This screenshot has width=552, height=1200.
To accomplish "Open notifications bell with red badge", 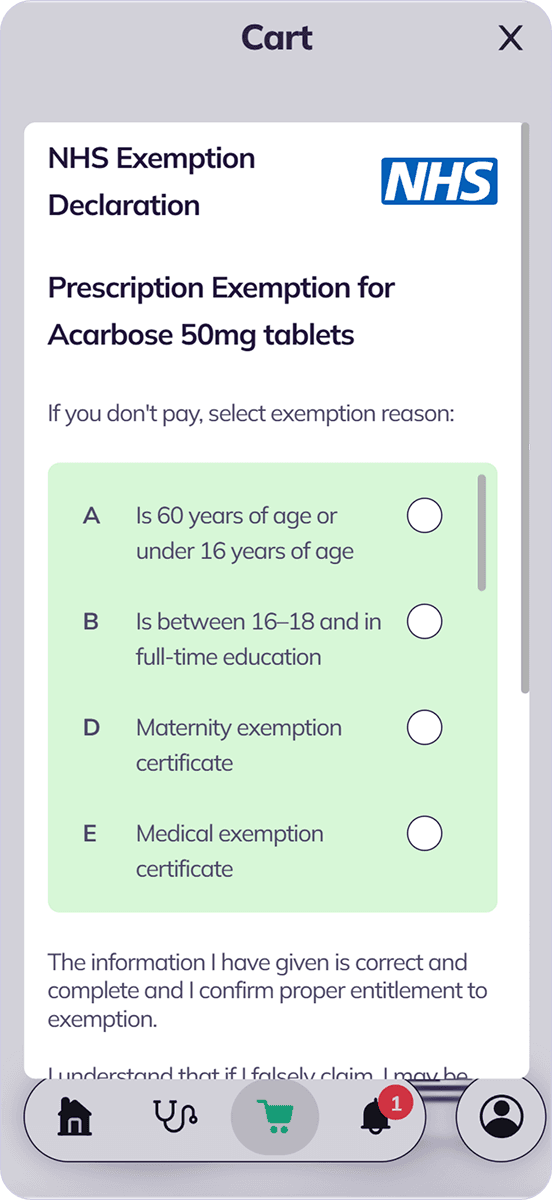I will [375, 1117].
